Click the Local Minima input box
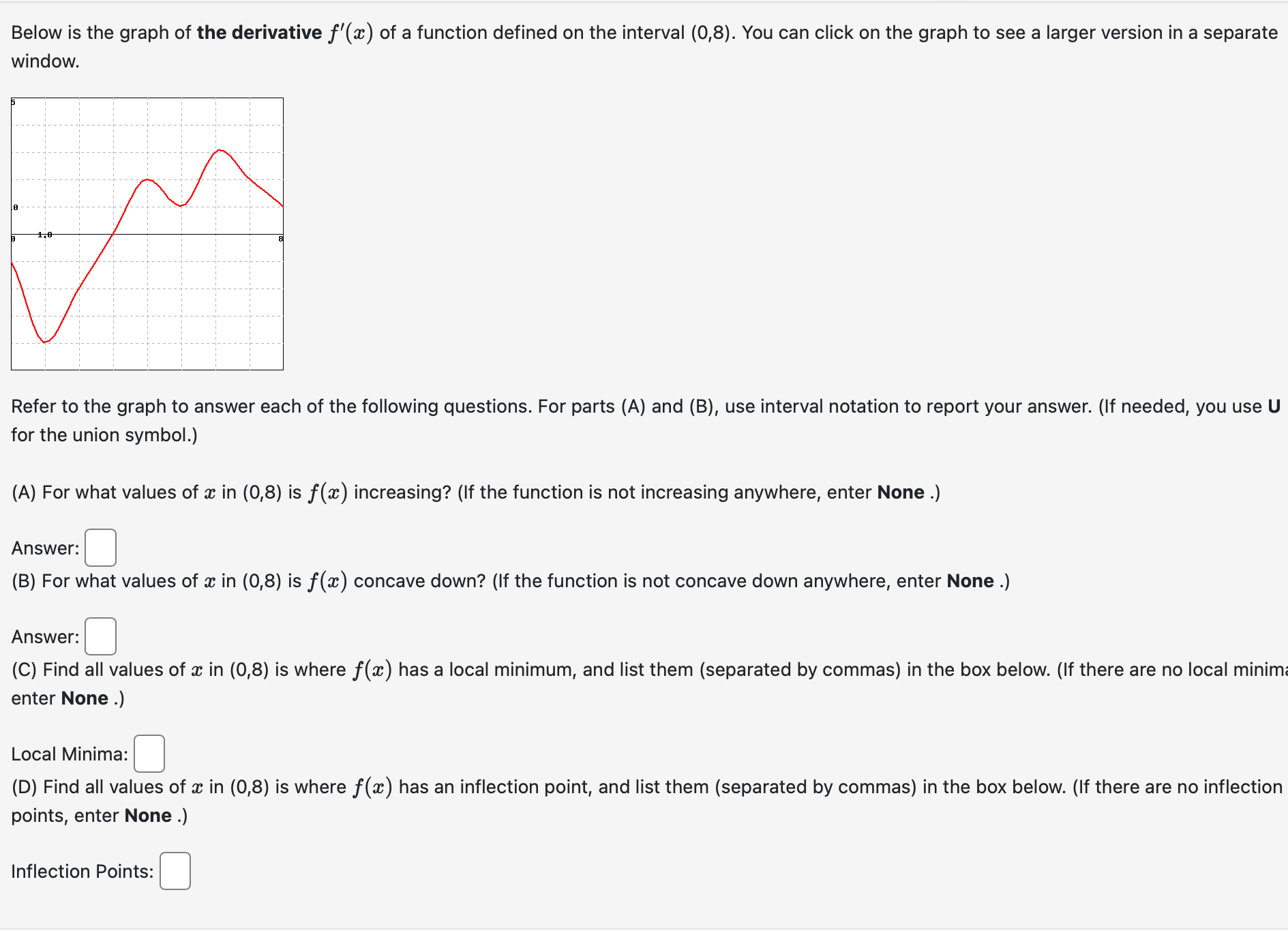1288x931 pixels. click(x=149, y=753)
